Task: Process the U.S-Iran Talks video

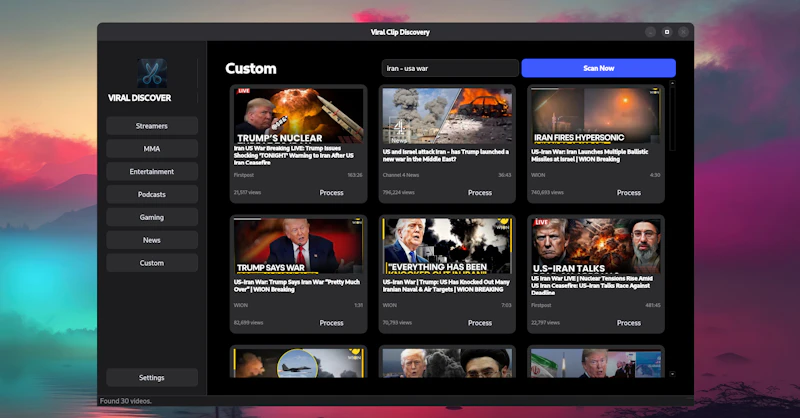Action: [629, 323]
